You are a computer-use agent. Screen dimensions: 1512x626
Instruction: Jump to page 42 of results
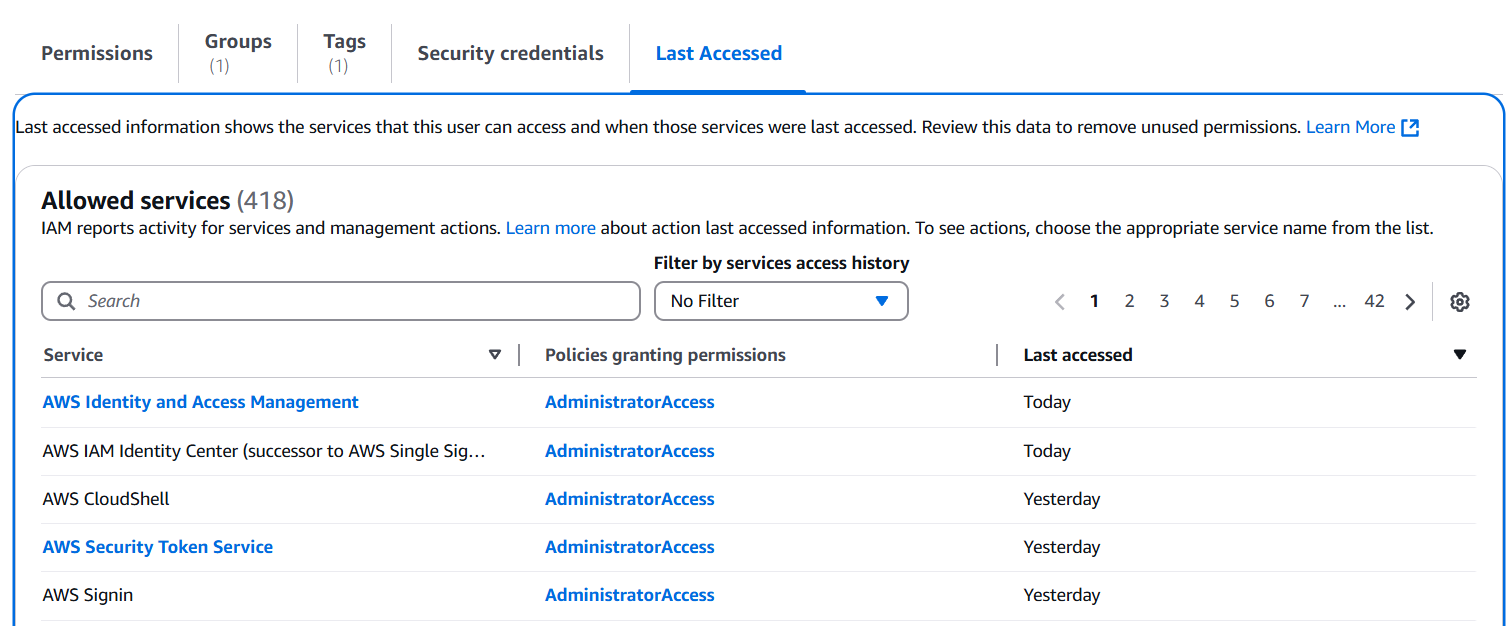pos(1374,302)
